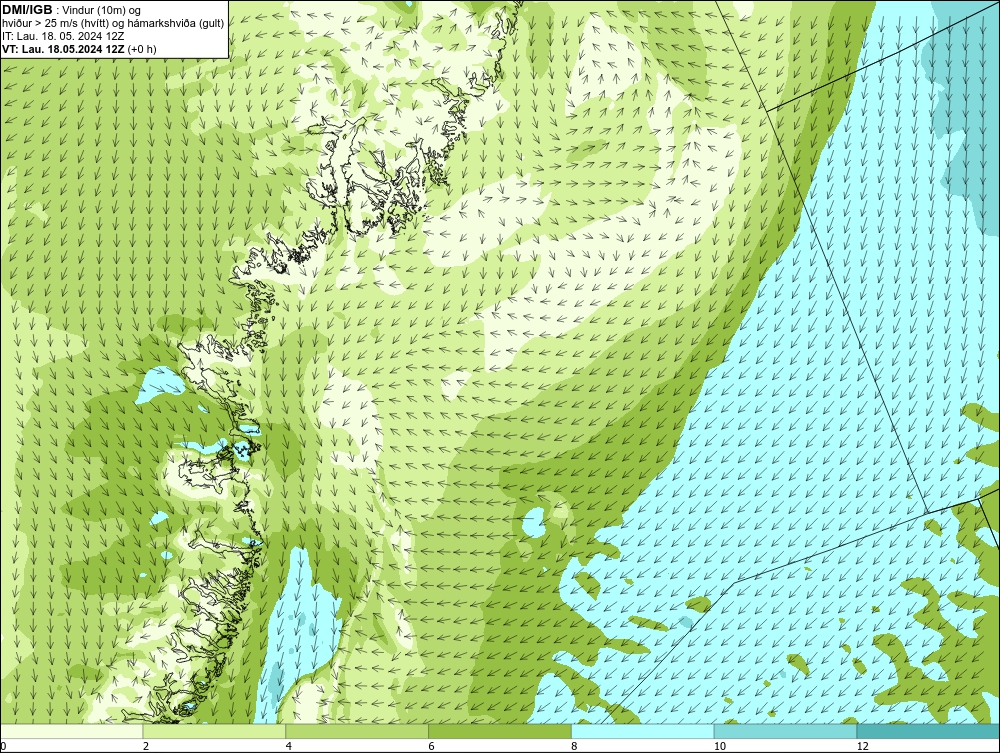Click the 2–4 m/s light green swatch
The height and width of the screenshot is (753, 1000).
click(214, 731)
